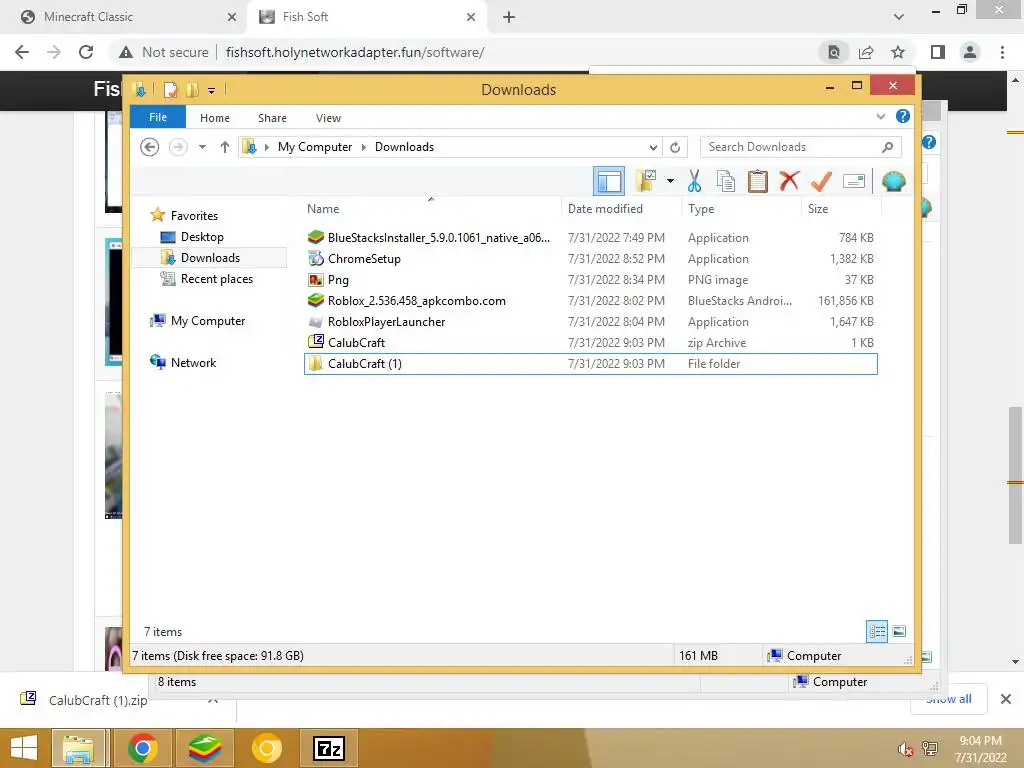Open the View ribbon tab
1024x768 pixels.
tap(328, 118)
